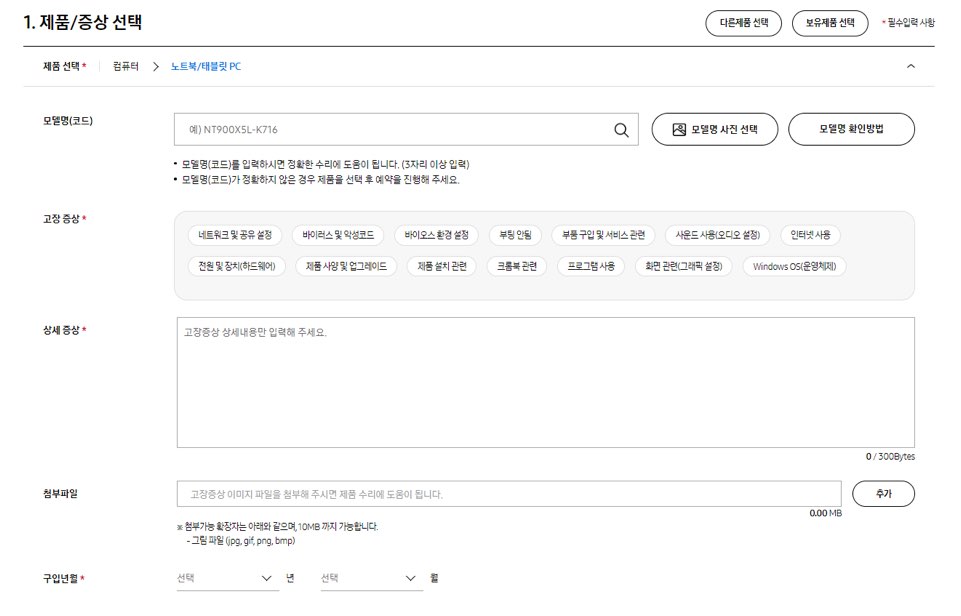This screenshot has width=961, height=616.
Task: Click the 보유제품 선택 button
Action: pyautogui.click(x=831, y=22)
